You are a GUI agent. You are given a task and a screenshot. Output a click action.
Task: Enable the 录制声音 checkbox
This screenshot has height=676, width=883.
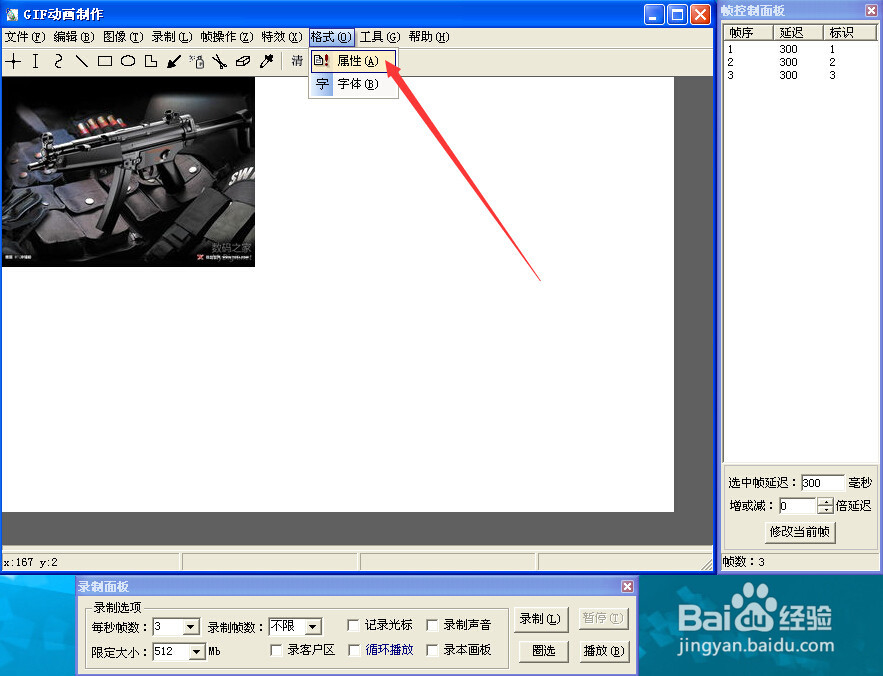(432, 625)
